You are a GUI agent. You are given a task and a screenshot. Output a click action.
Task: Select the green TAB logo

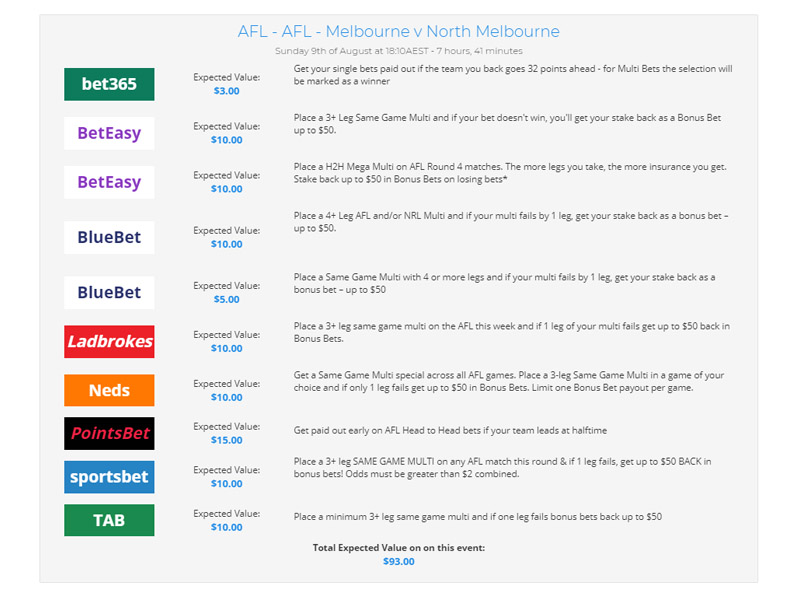109,520
